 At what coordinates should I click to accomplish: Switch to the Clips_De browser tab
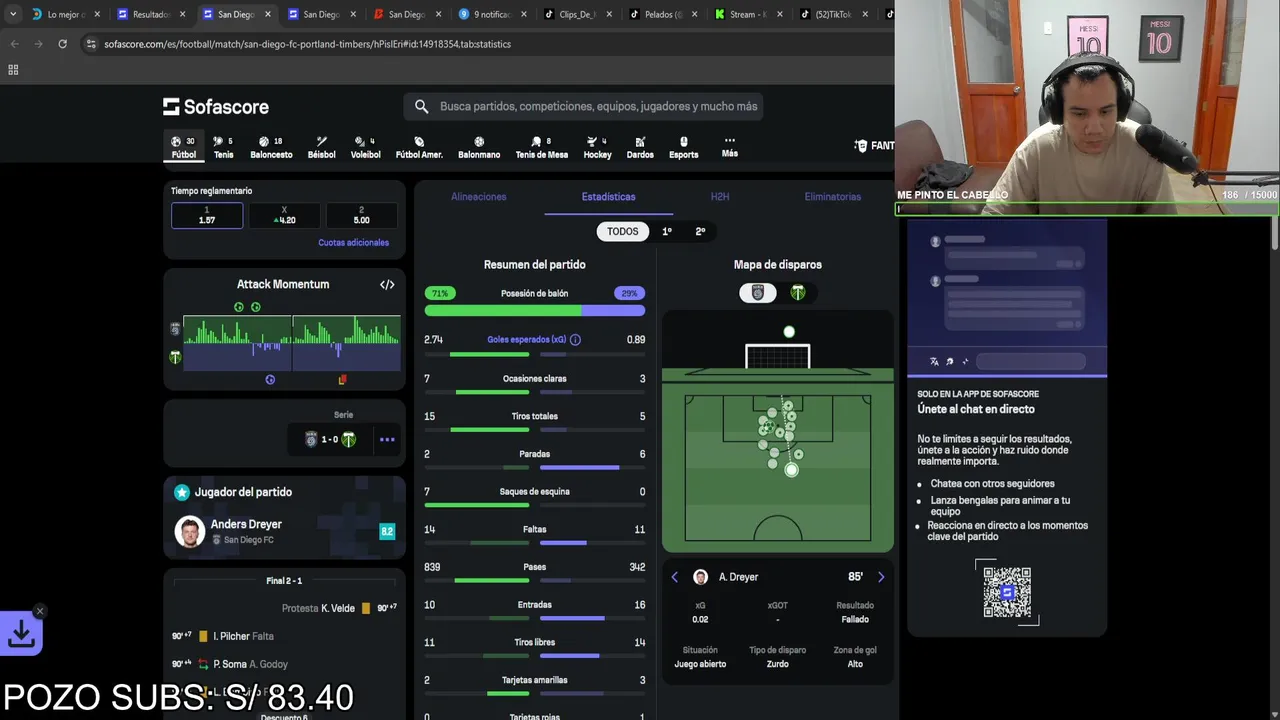click(577, 14)
